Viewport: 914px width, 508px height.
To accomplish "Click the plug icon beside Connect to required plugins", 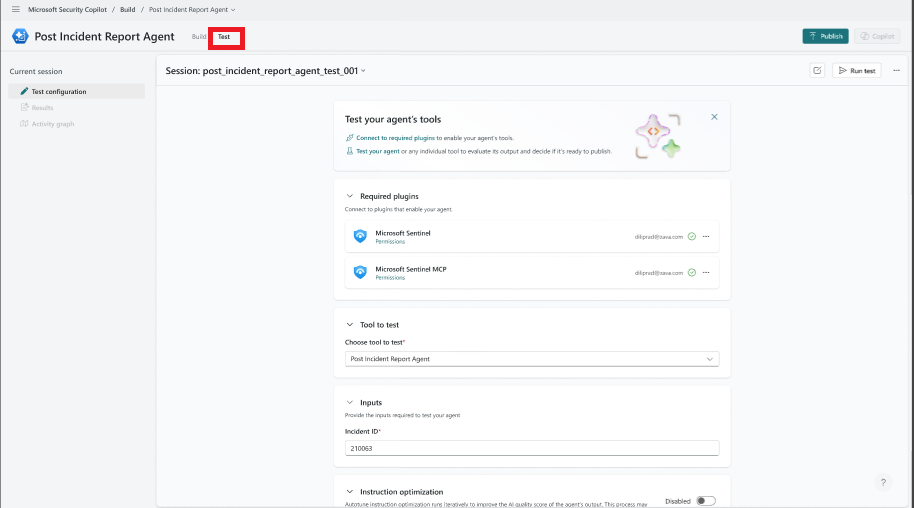I will [x=350, y=138].
